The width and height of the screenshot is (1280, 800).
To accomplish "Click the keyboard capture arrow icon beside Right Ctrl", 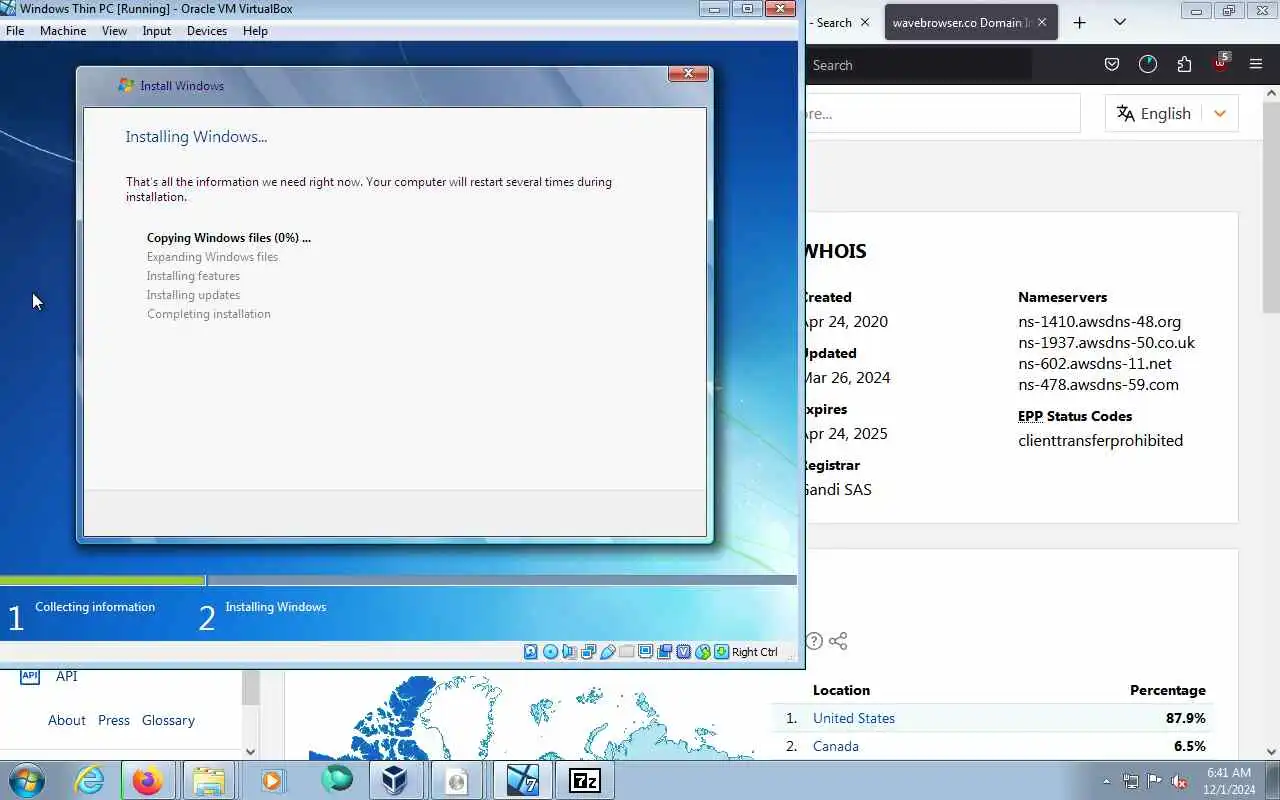I will click(721, 652).
